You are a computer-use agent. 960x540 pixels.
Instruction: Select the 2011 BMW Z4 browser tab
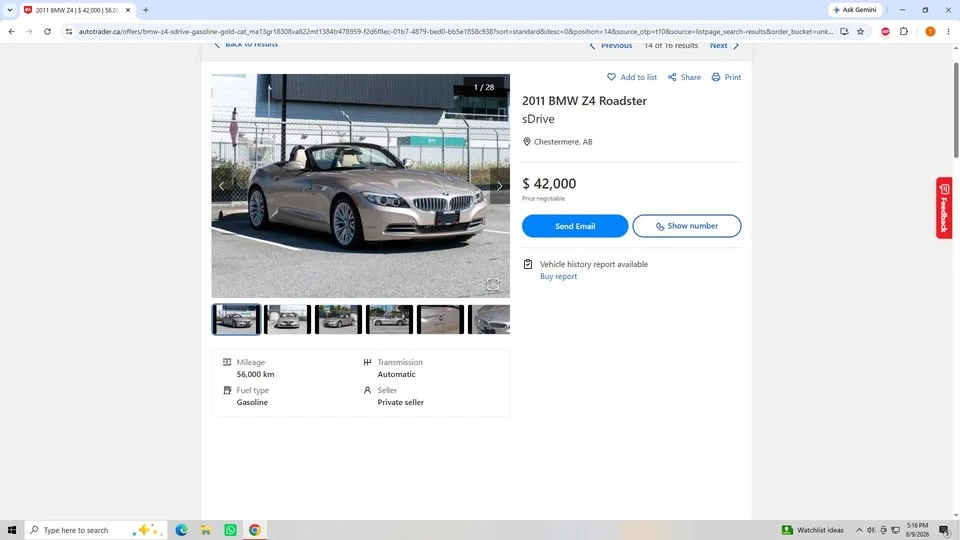coord(76,10)
